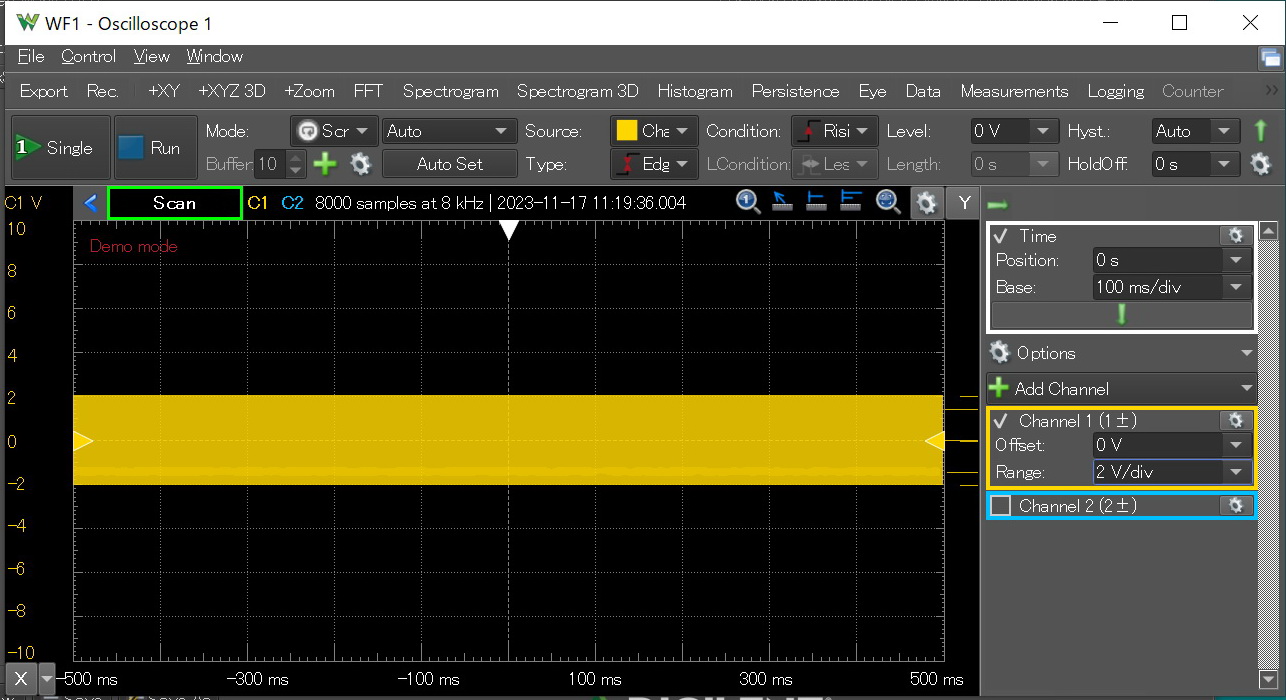Open plot settings gear left of Y button
Screen dimensions: 1286x700
(x=926, y=203)
